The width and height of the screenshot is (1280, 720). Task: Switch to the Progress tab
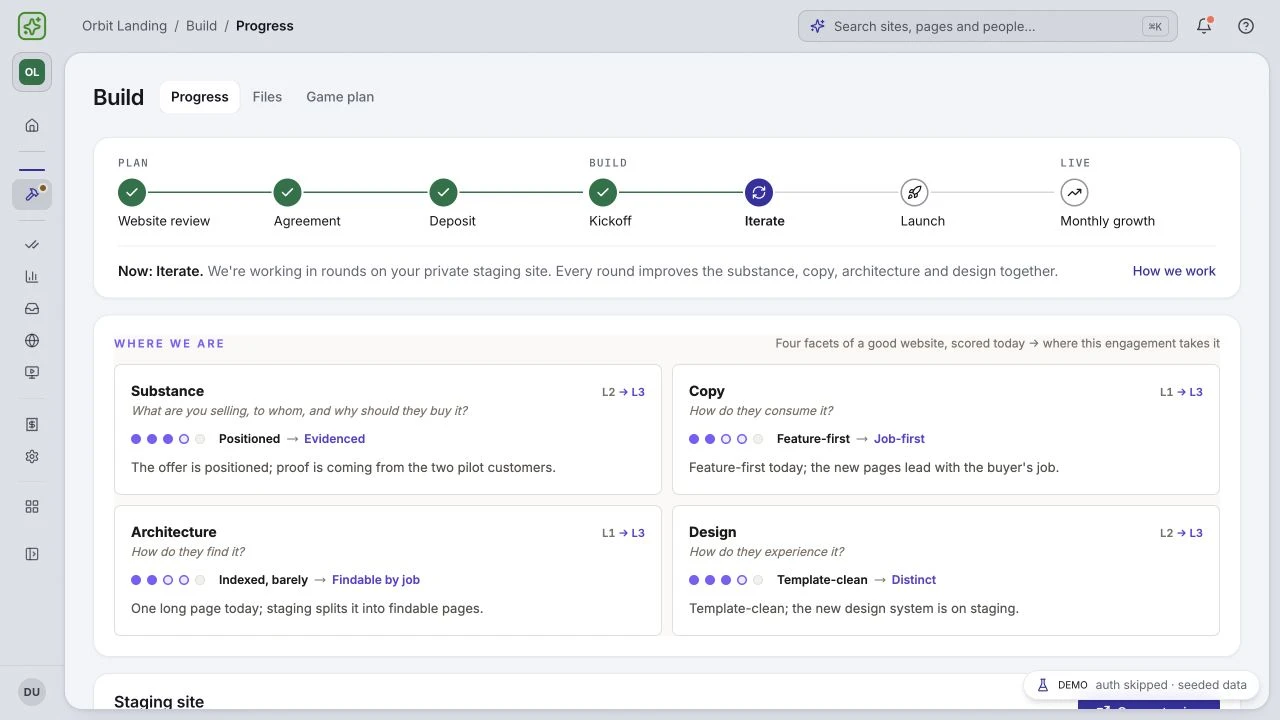(200, 97)
